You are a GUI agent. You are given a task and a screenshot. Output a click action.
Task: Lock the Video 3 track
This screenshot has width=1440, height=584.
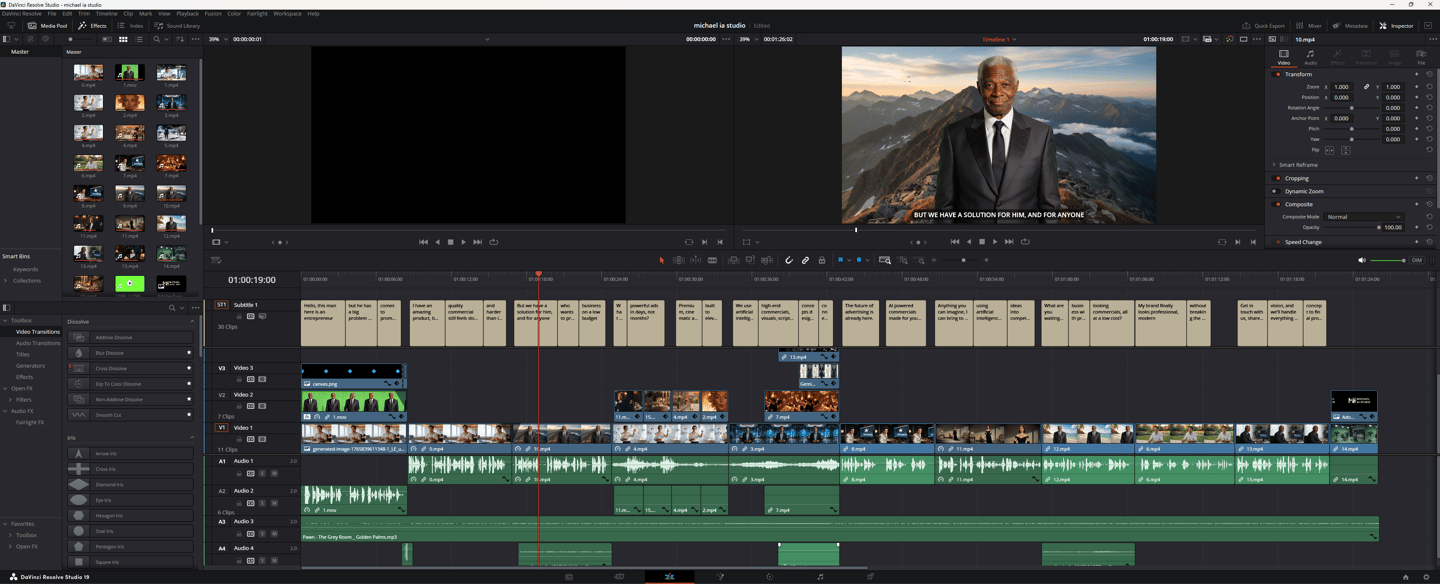point(240,380)
